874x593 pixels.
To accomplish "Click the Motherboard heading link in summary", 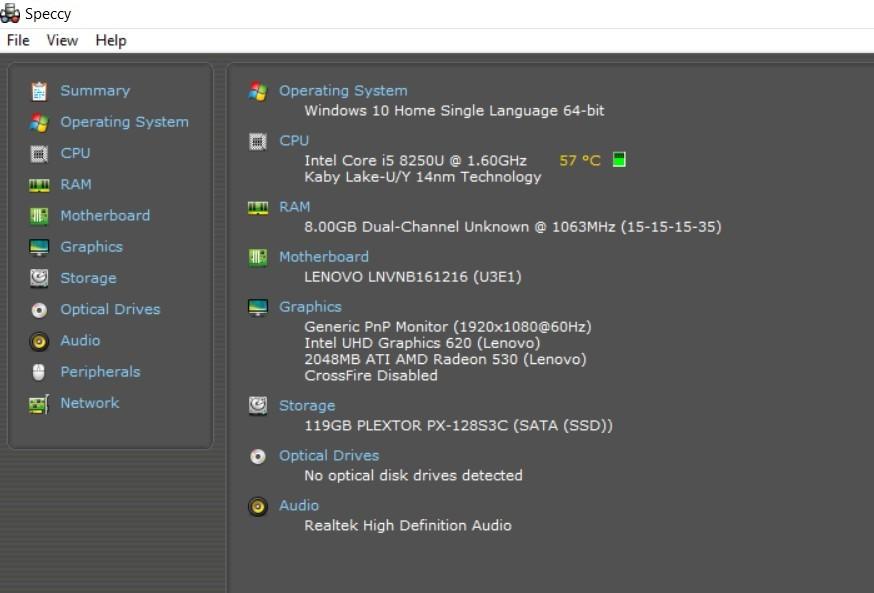I will pyautogui.click(x=324, y=257).
